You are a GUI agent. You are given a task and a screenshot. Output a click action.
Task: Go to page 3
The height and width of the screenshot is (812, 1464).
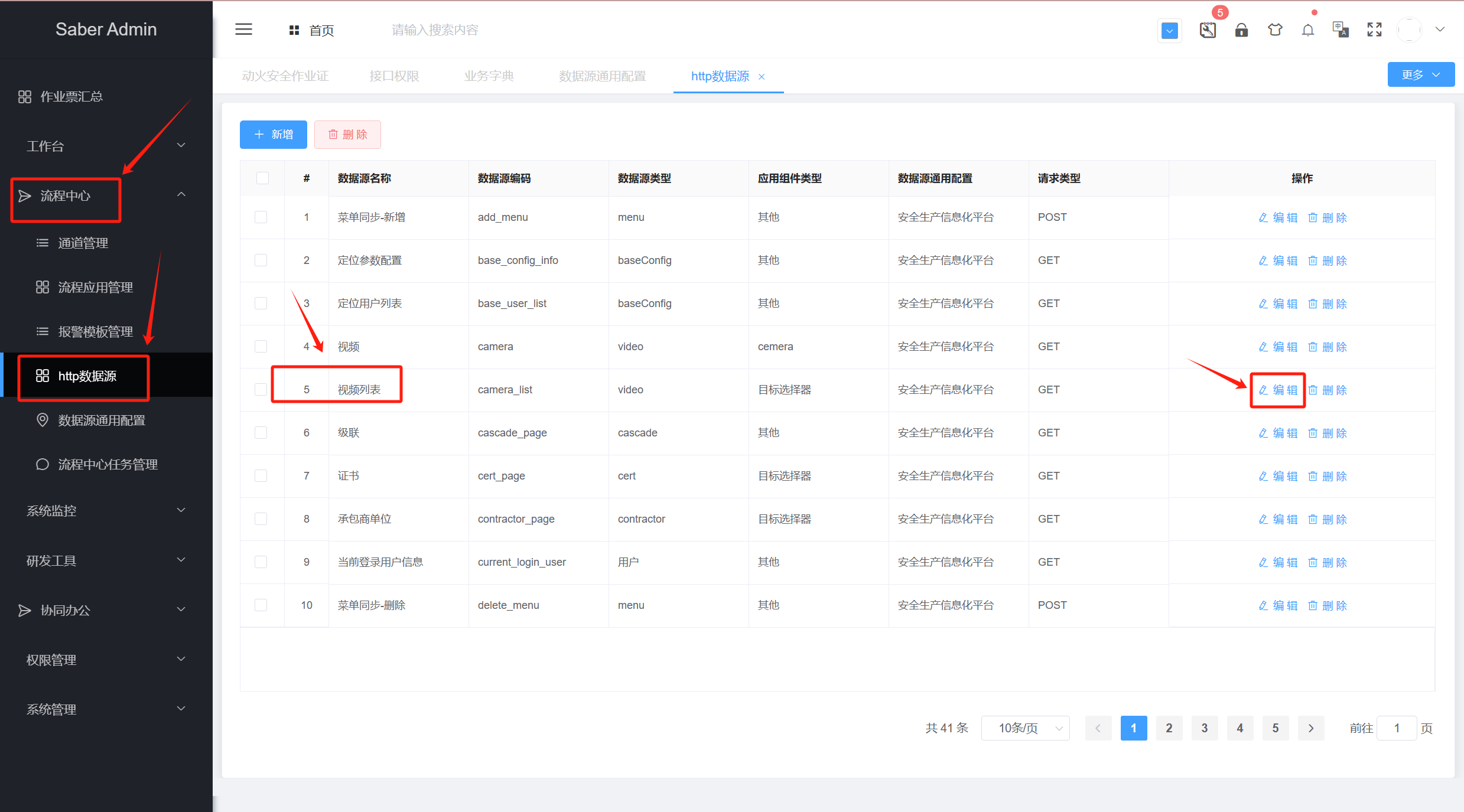pos(1205,728)
